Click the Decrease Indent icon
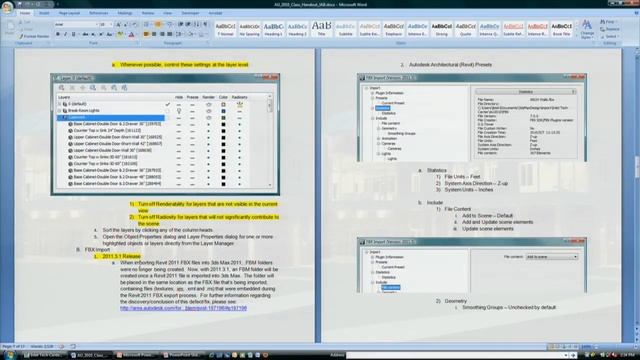Viewport: 640px width, 360px height. (x=180, y=24)
